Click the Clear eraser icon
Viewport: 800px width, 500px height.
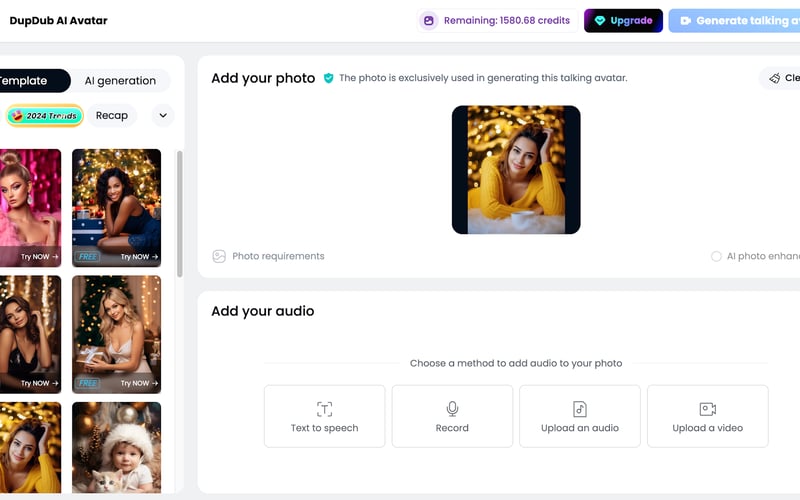[774, 78]
